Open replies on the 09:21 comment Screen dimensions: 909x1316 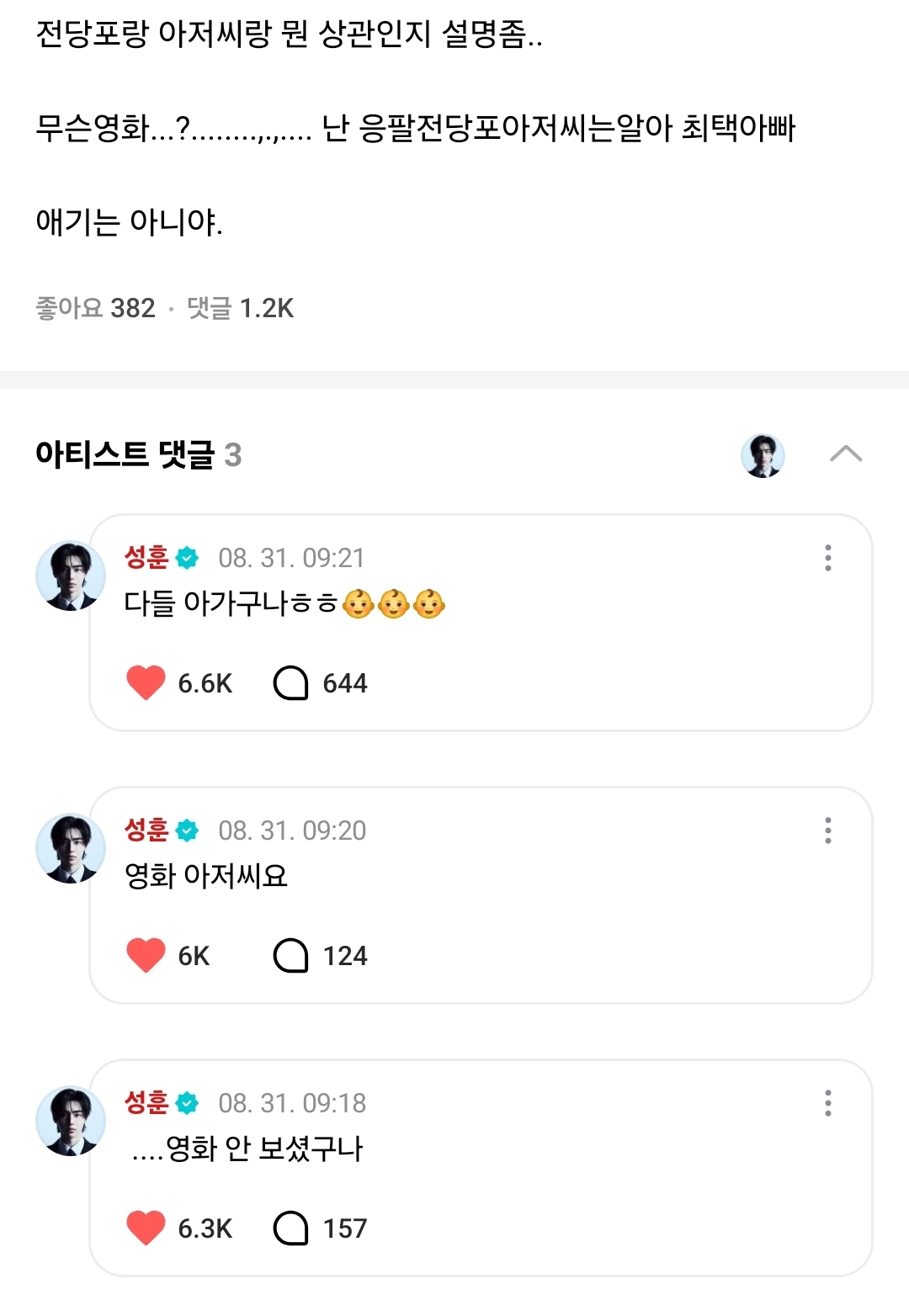(291, 682)
